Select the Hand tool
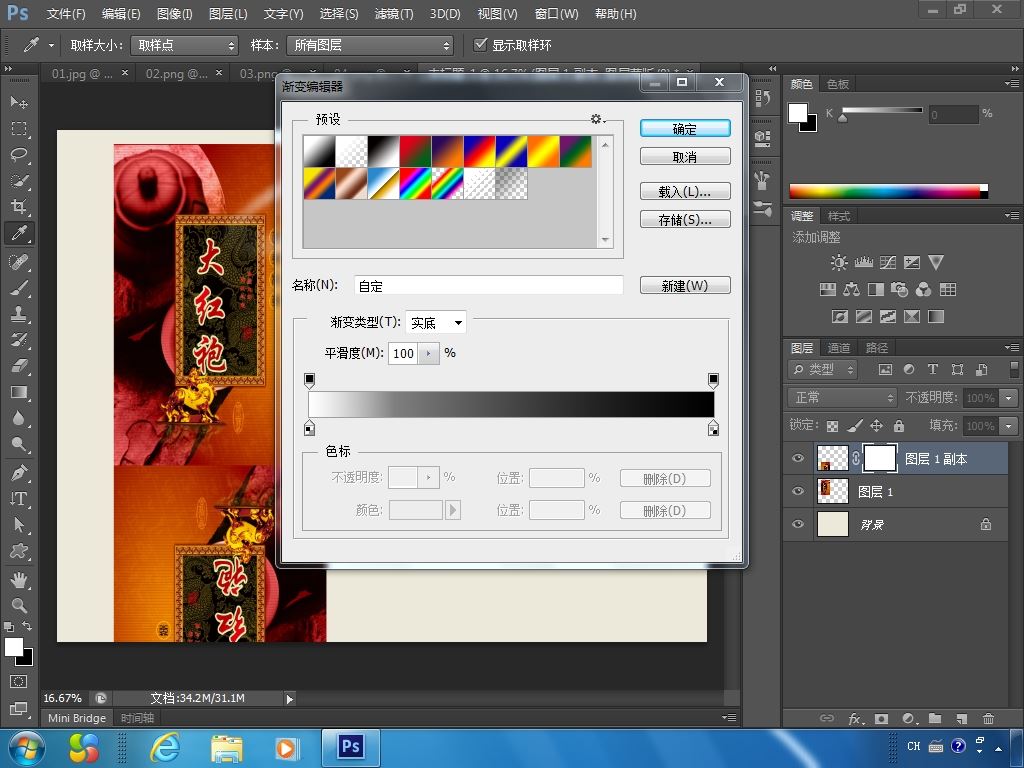The width and height of the screenshot is (1024, 768). tap(19, 579)
